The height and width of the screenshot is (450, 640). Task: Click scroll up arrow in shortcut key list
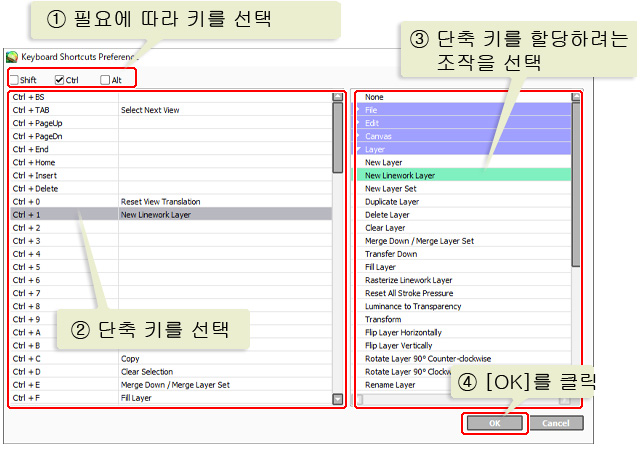click(338, 98)
